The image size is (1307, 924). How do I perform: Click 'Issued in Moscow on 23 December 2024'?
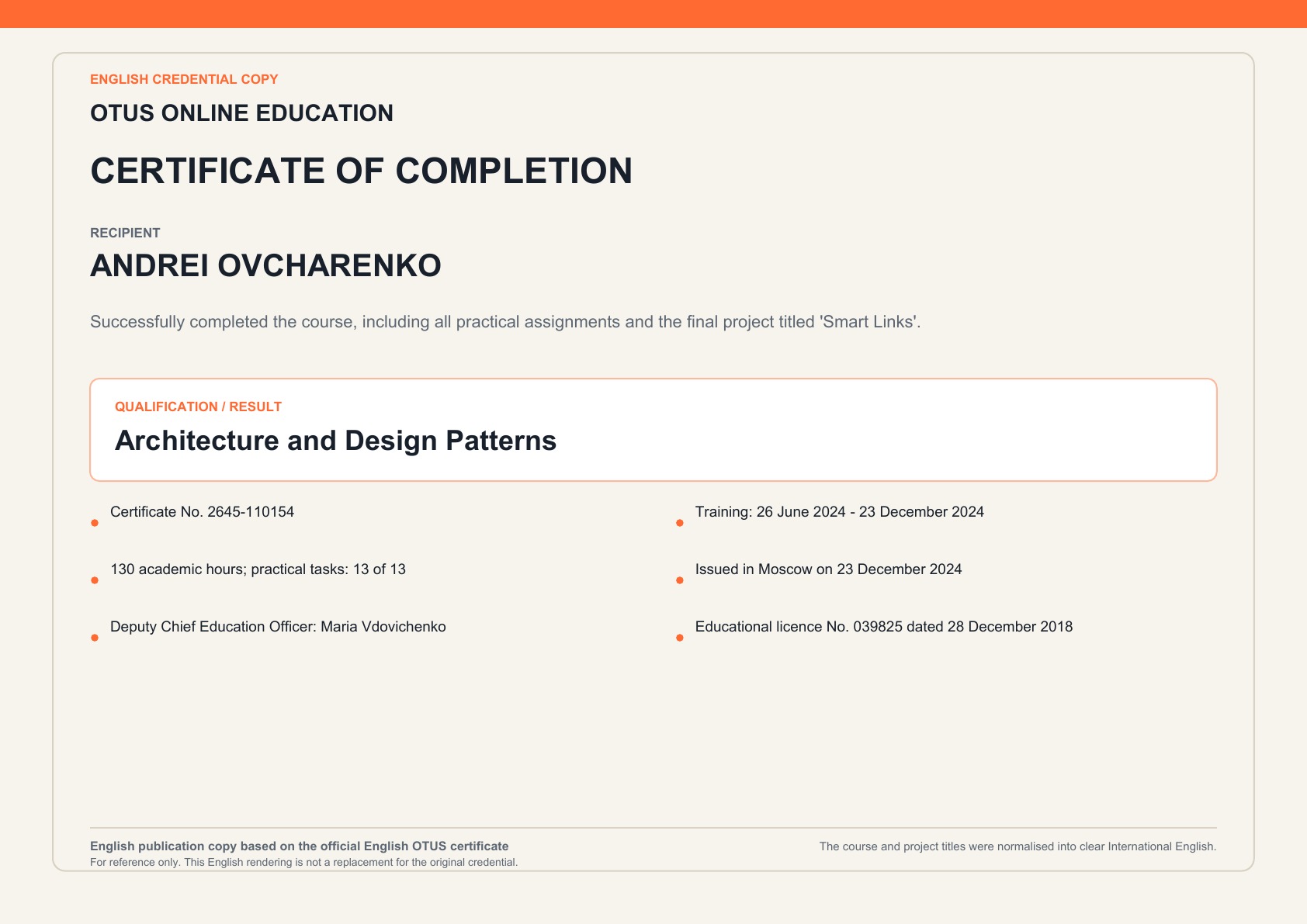[x=828, y=569]
